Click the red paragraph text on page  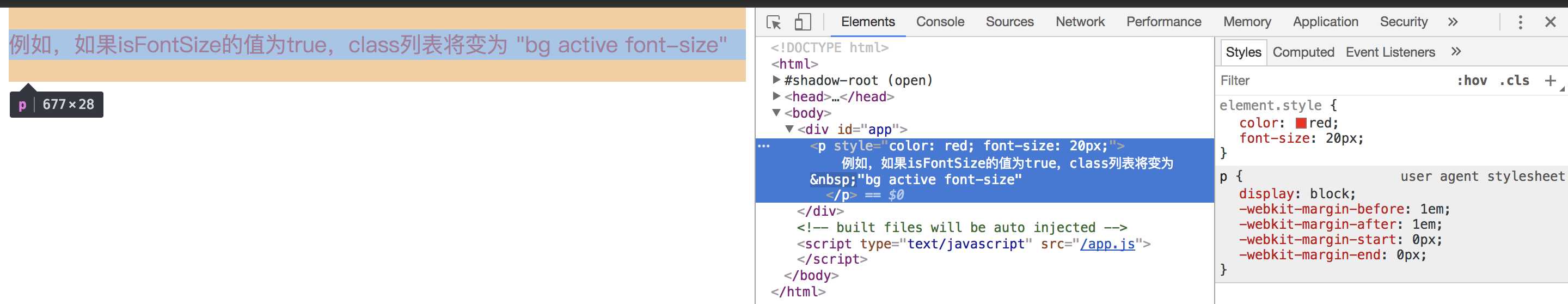point(368,45)
